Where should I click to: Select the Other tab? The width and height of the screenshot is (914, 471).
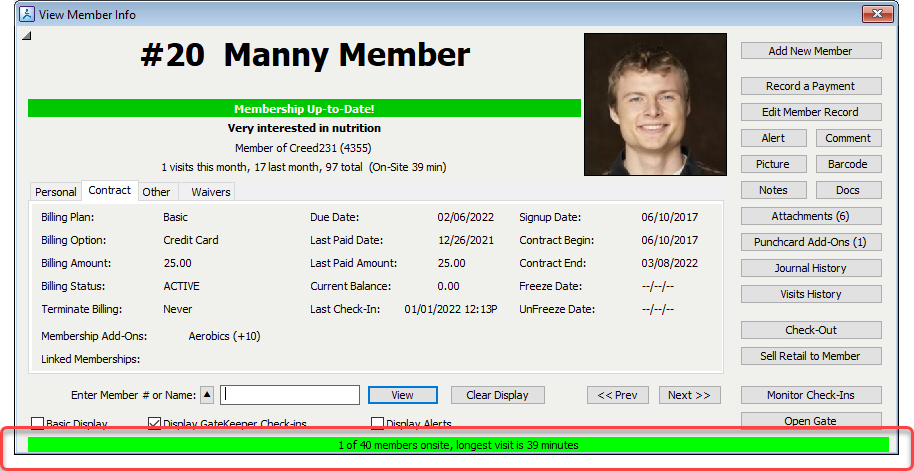pos(156,192)
